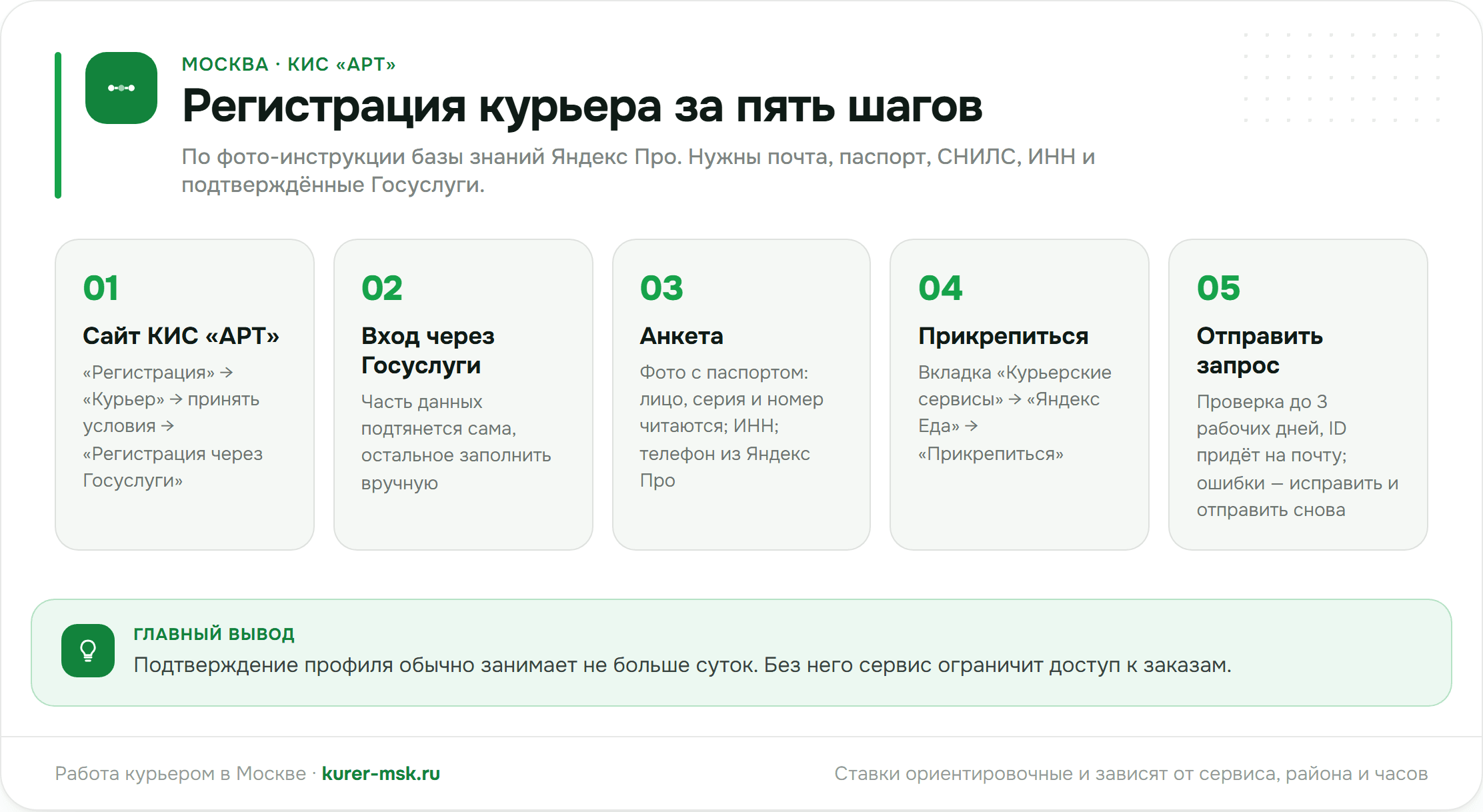Click the heading 'Регистрация курьера за пять шагов'

point(582,107)
